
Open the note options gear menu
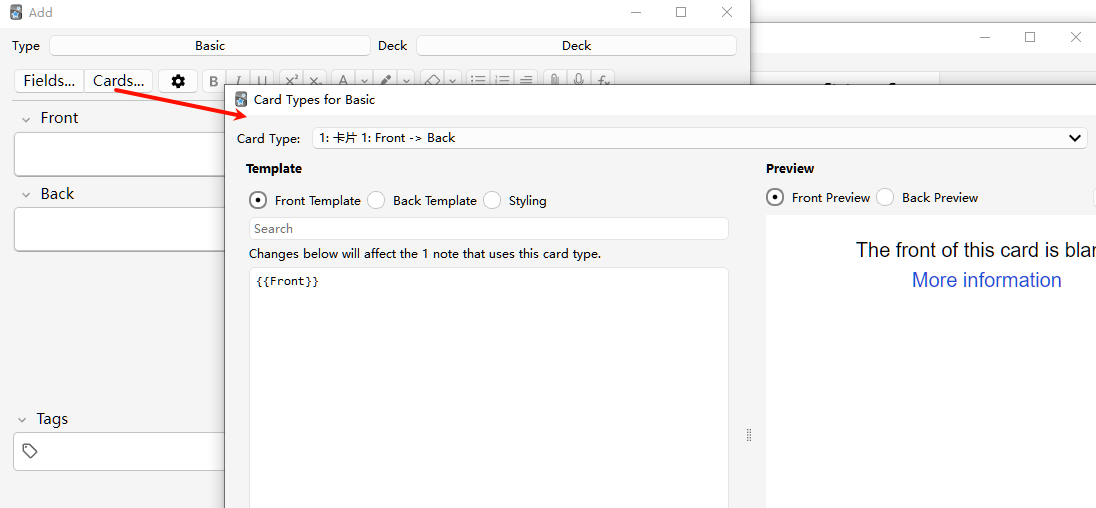pos(178,81)
